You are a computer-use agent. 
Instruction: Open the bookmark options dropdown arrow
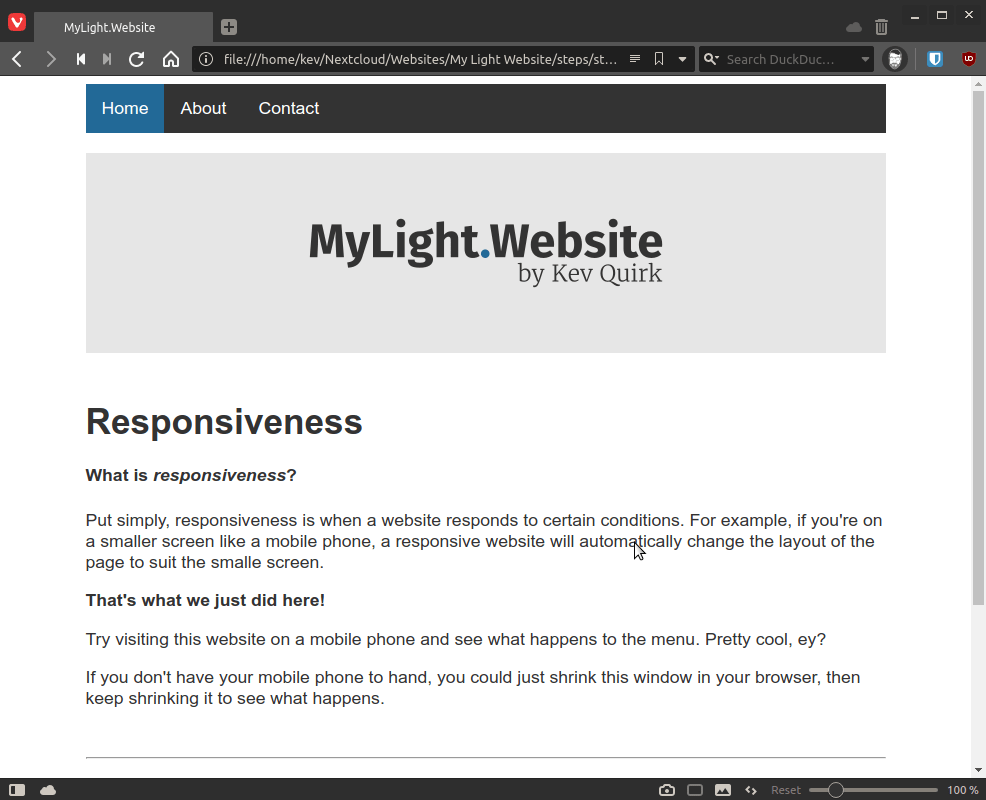[682, 59]
